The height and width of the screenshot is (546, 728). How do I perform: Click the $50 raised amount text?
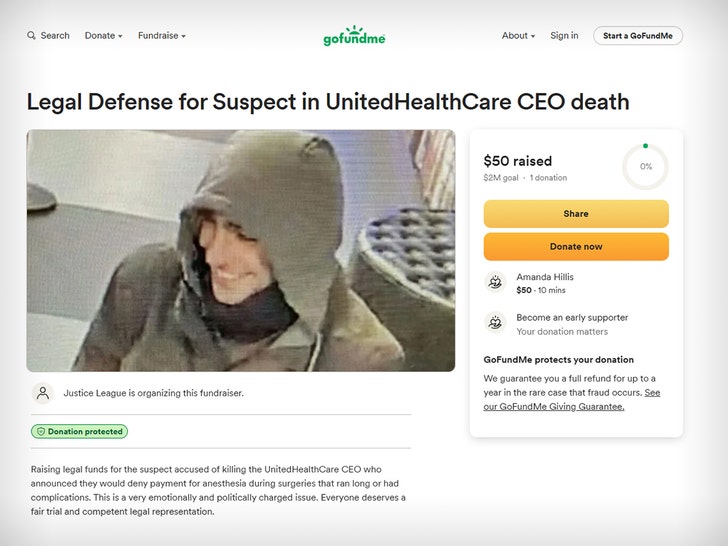coord(517,161)
